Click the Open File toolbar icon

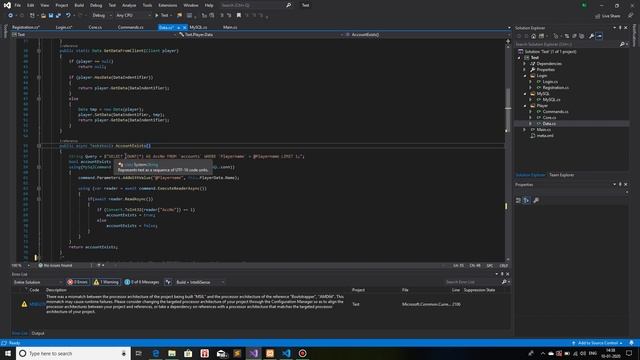click(x=43, y=16)
